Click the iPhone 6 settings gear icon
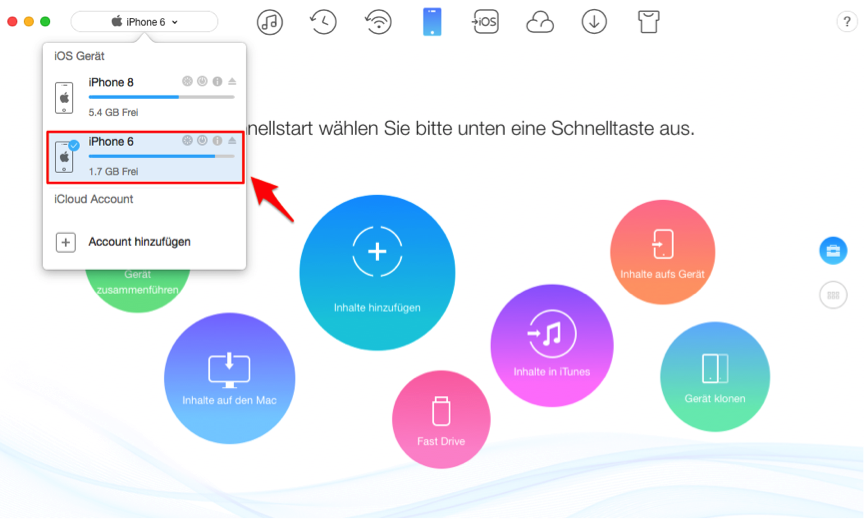The height and width of the screenshot is (519, 864). coord(187,141)
